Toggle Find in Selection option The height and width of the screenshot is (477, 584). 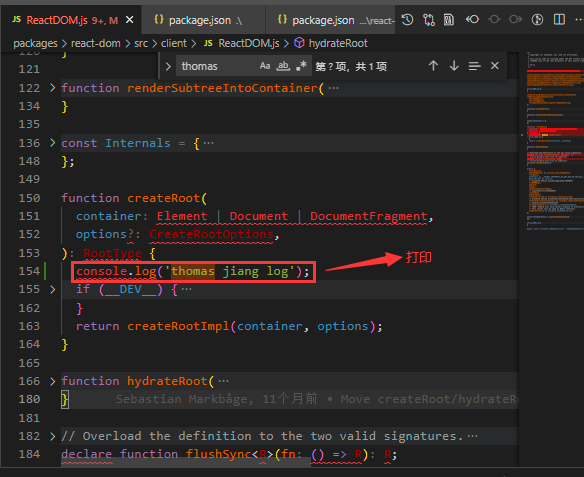click(x=474, y=66)
